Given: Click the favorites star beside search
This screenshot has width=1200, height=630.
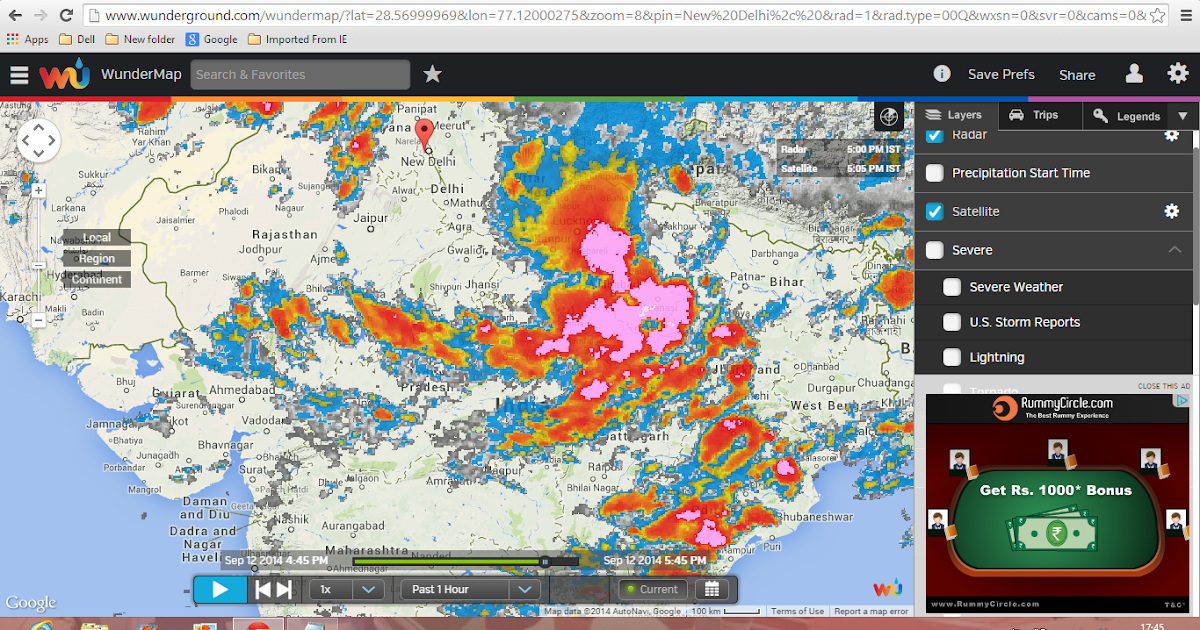Looking at the screenshot, I should point(432,74).
